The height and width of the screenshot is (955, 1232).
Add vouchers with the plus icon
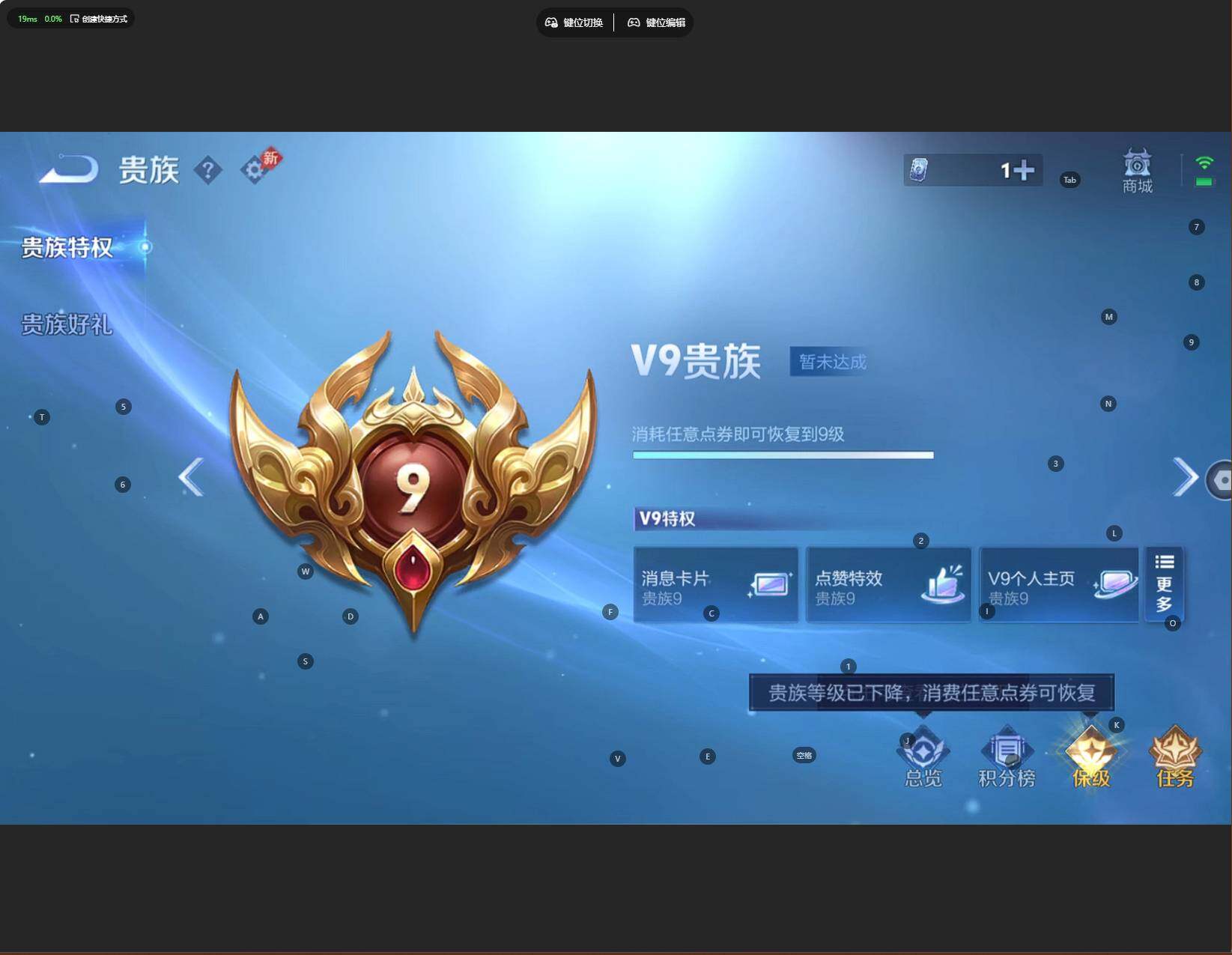point(1025,171)
